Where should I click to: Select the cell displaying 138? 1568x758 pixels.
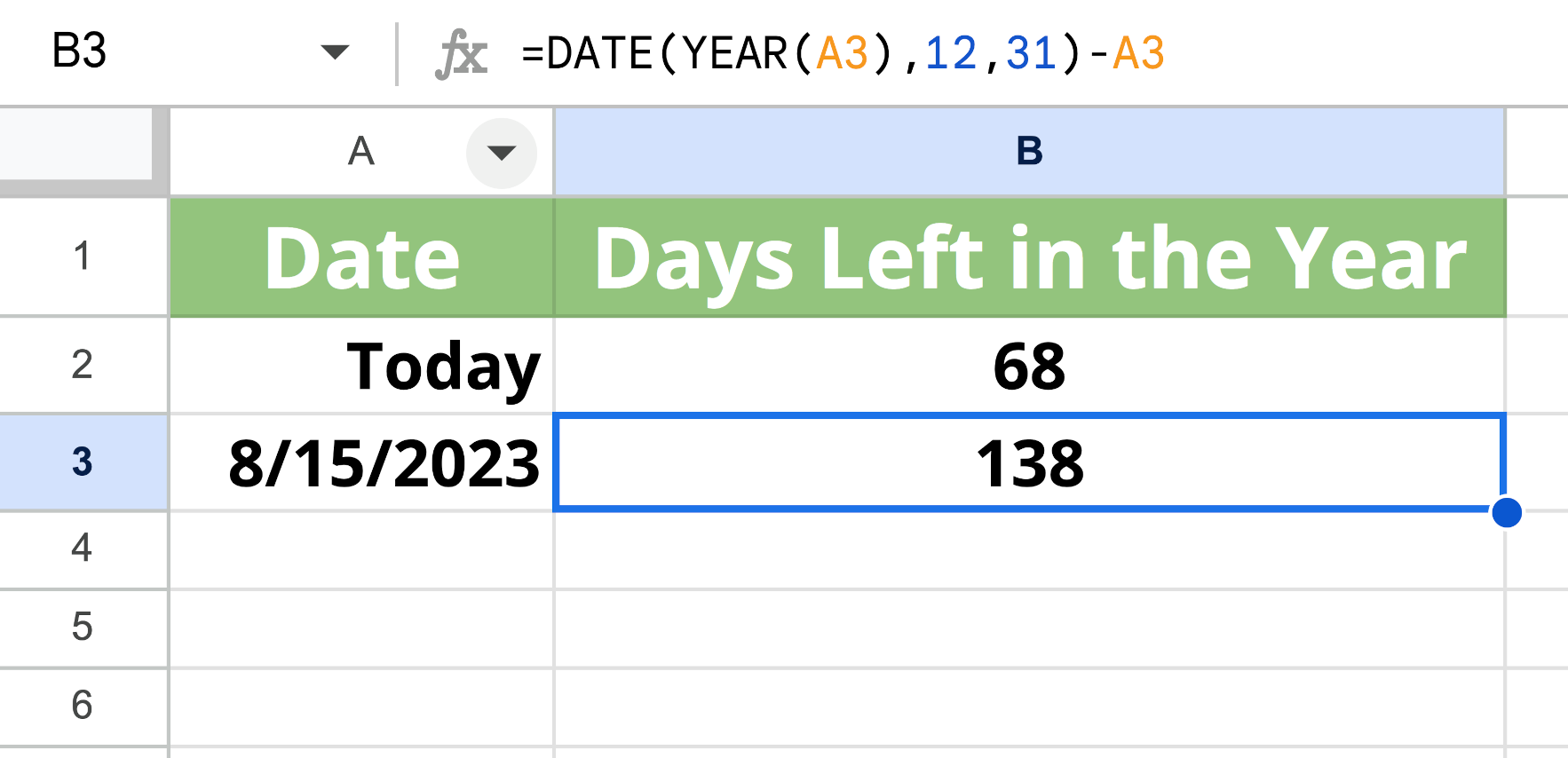click(x=1028, y=462)
